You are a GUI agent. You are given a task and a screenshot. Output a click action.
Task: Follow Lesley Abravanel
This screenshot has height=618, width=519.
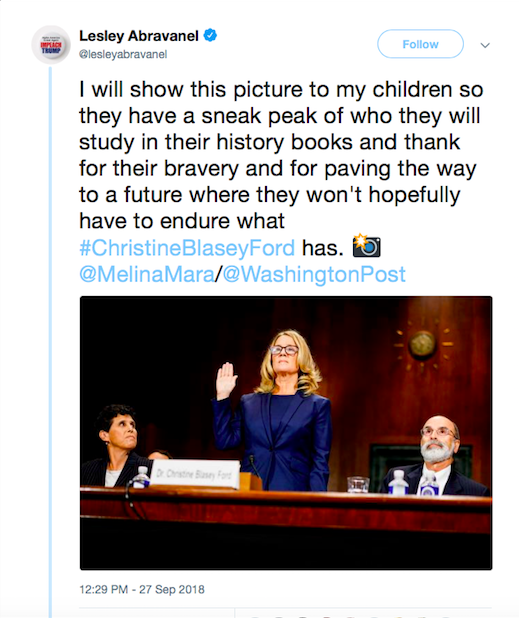[x=420, y=44]
